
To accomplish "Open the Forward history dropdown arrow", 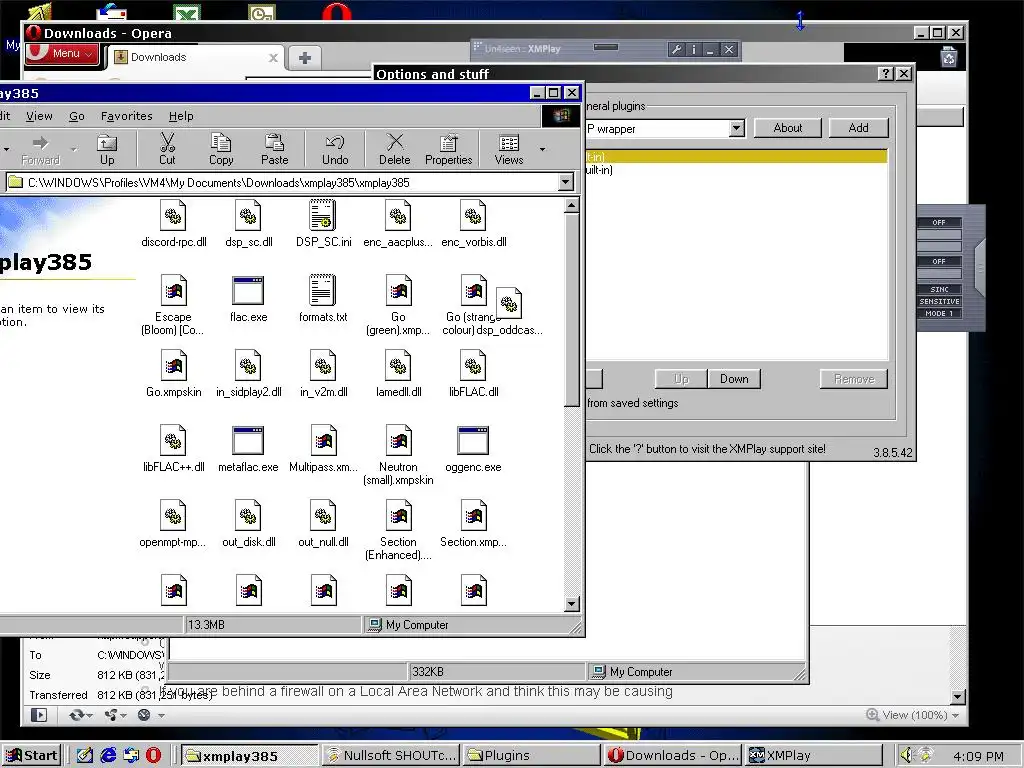I will (73, 150).
